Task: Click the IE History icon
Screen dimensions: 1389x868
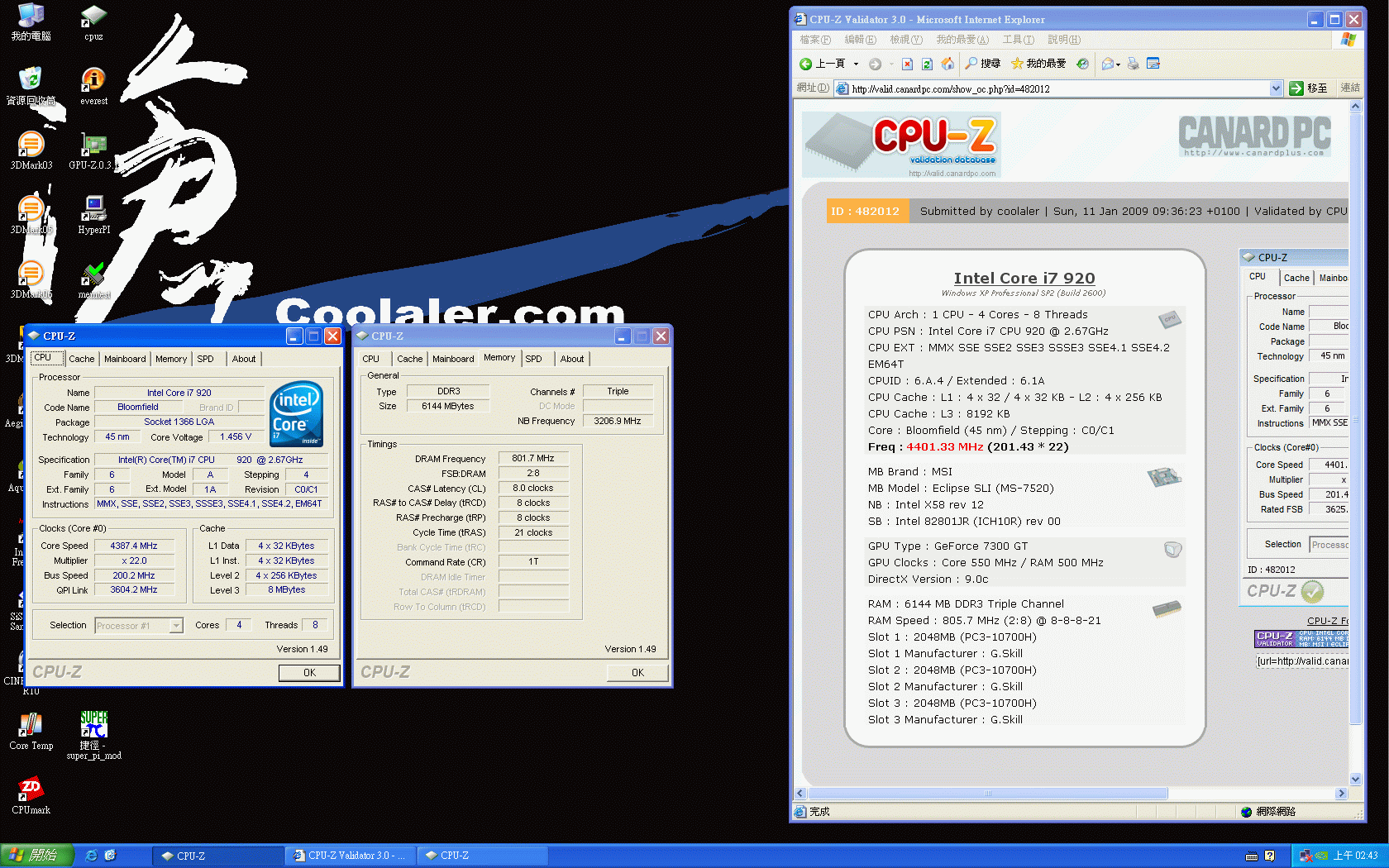Action: pos(1082,64)
